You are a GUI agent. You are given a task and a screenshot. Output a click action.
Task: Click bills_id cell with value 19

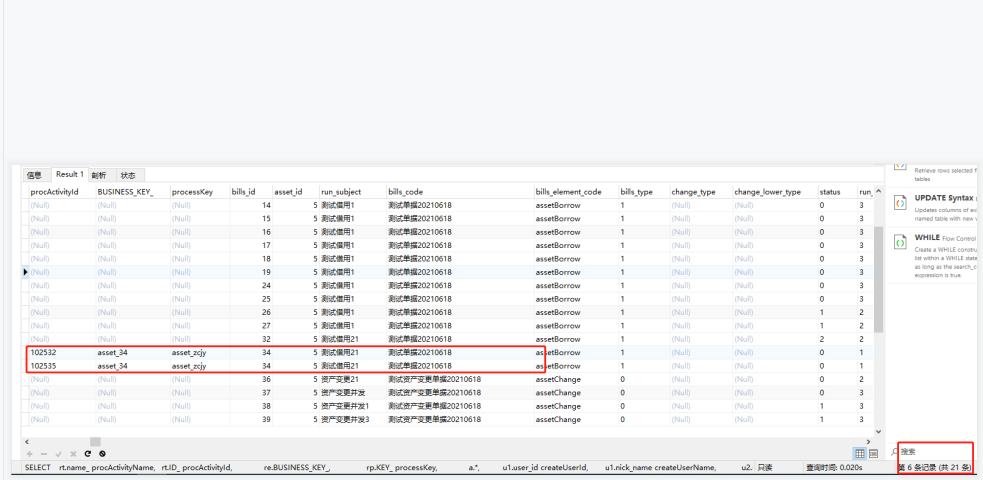[x=250, y=272]
